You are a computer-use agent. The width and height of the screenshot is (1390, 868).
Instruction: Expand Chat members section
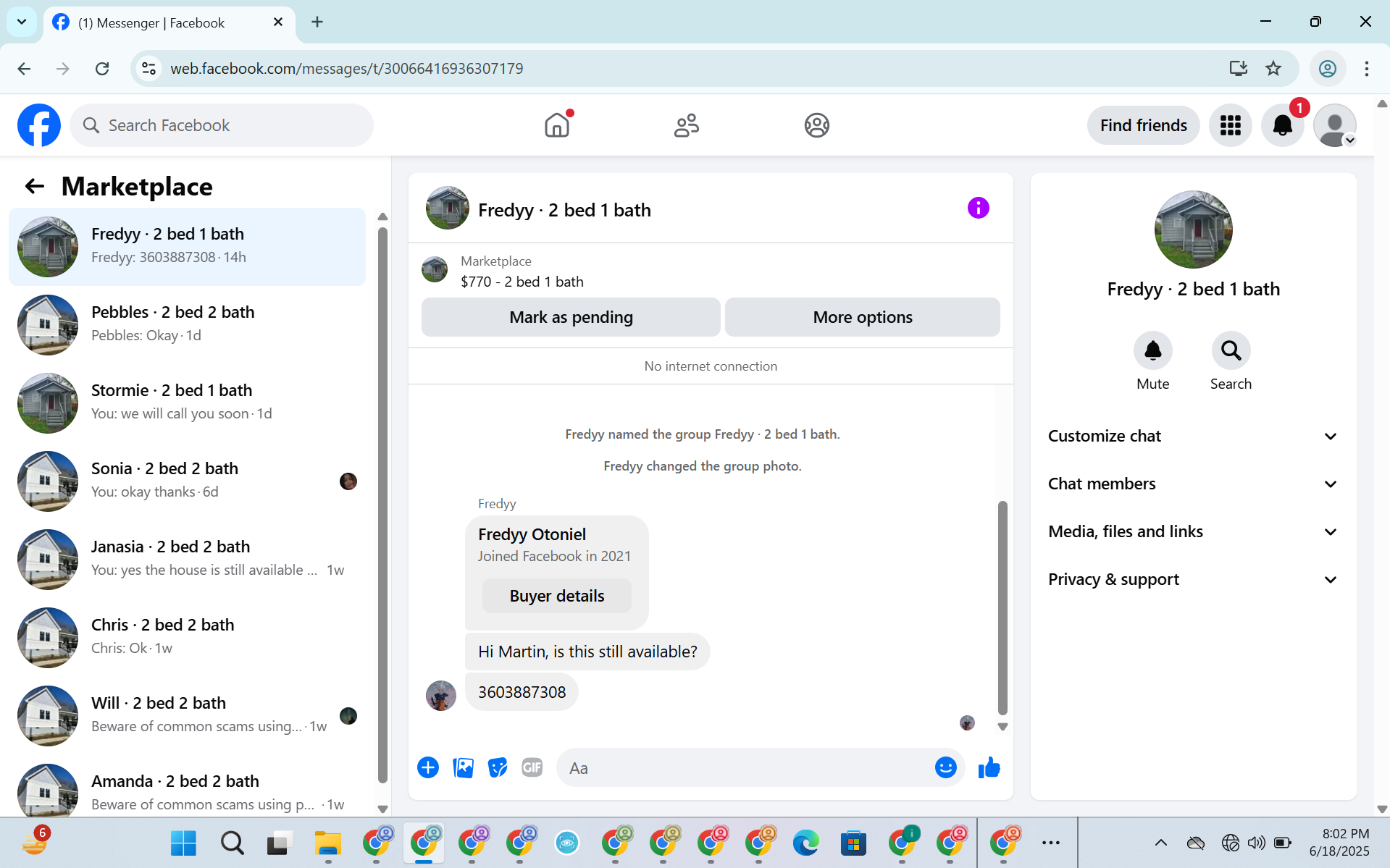(x=1193, y=484)
